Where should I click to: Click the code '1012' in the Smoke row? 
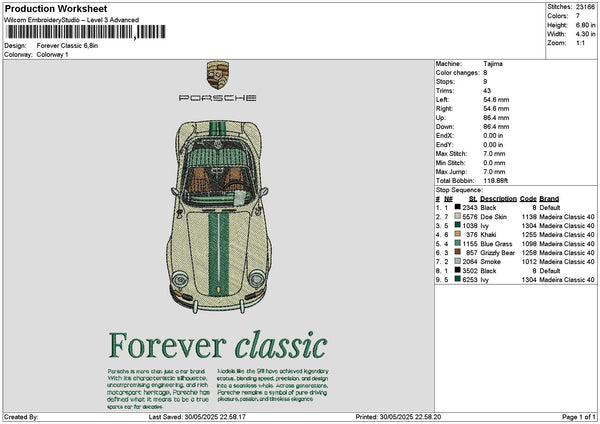529,262
